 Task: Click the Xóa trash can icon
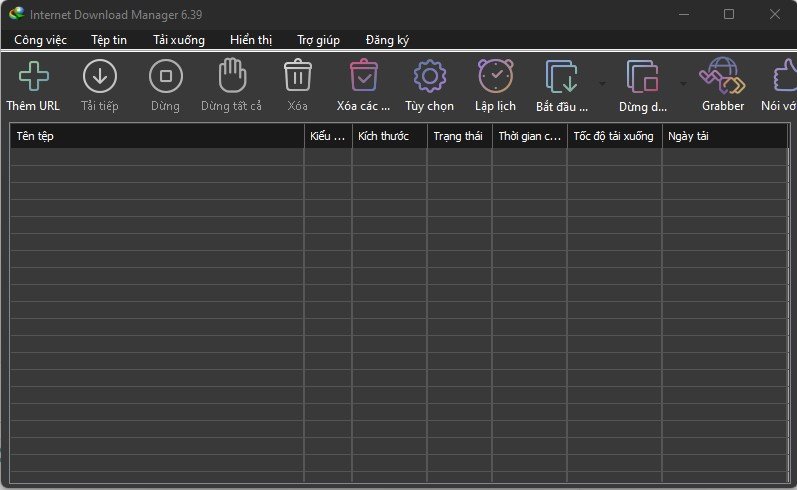pyautogui.click(x=297, y=76)
